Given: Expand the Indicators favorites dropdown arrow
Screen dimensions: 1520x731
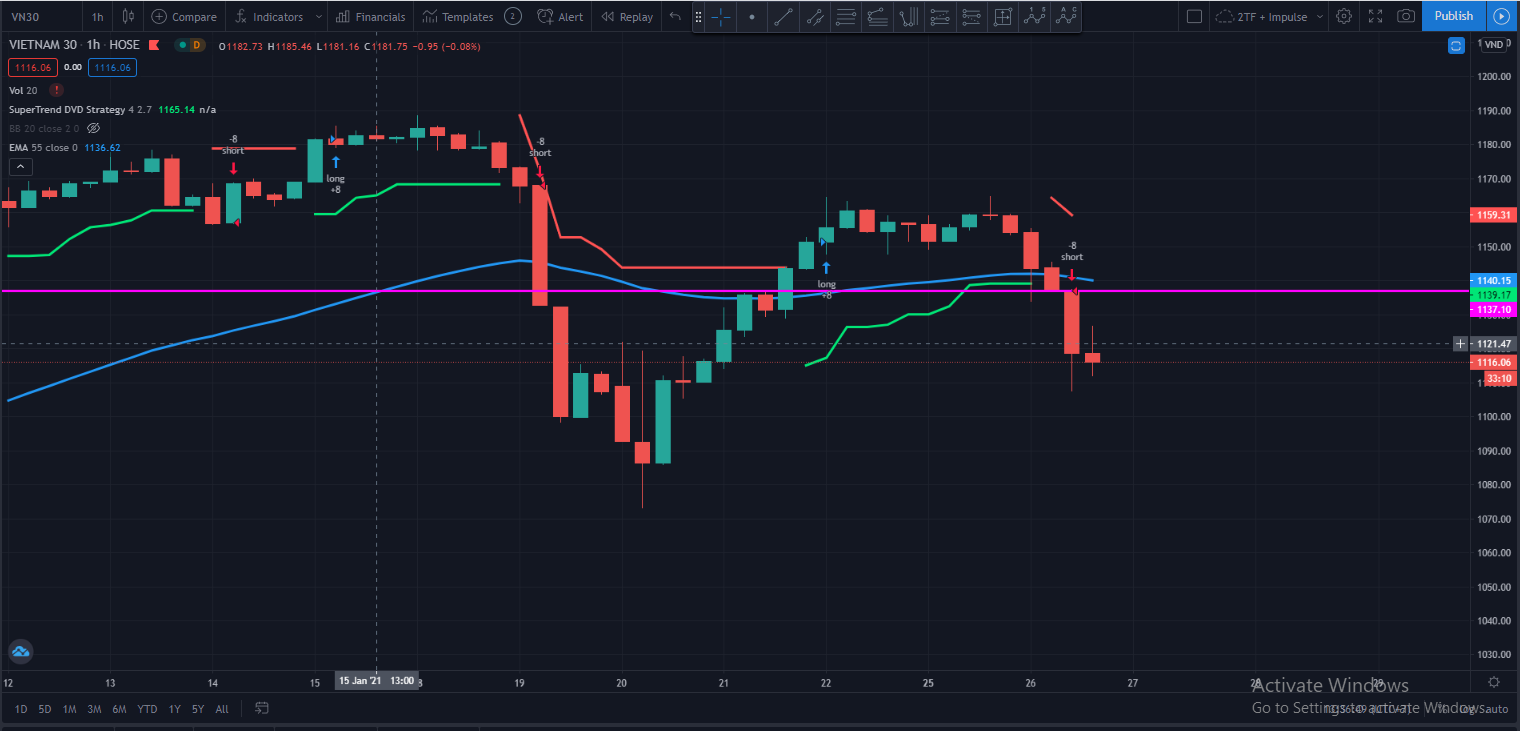Looking at the screenshot, I should (x=318, y=16).
